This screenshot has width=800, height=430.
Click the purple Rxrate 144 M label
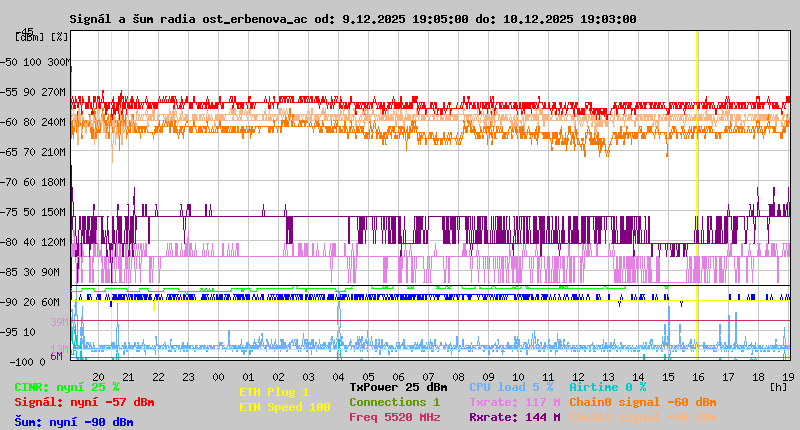point(514,417)
